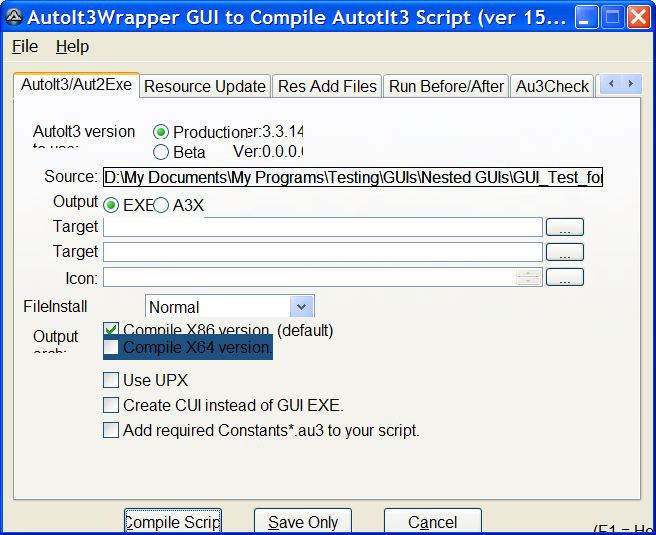Enable Create CUI instead of GUI EXE

(111, 405)
